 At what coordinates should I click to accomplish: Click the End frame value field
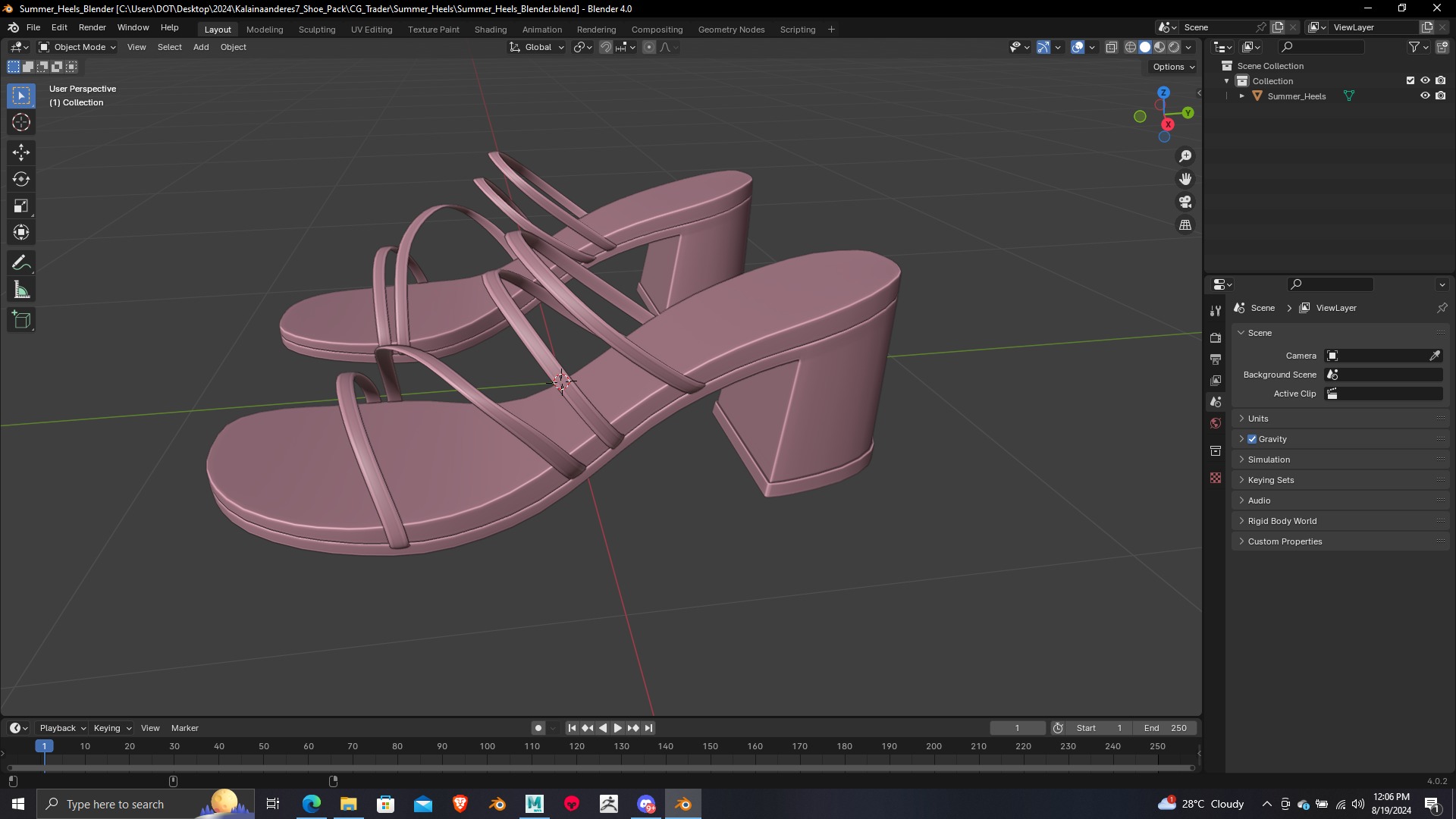point(1166,728)
